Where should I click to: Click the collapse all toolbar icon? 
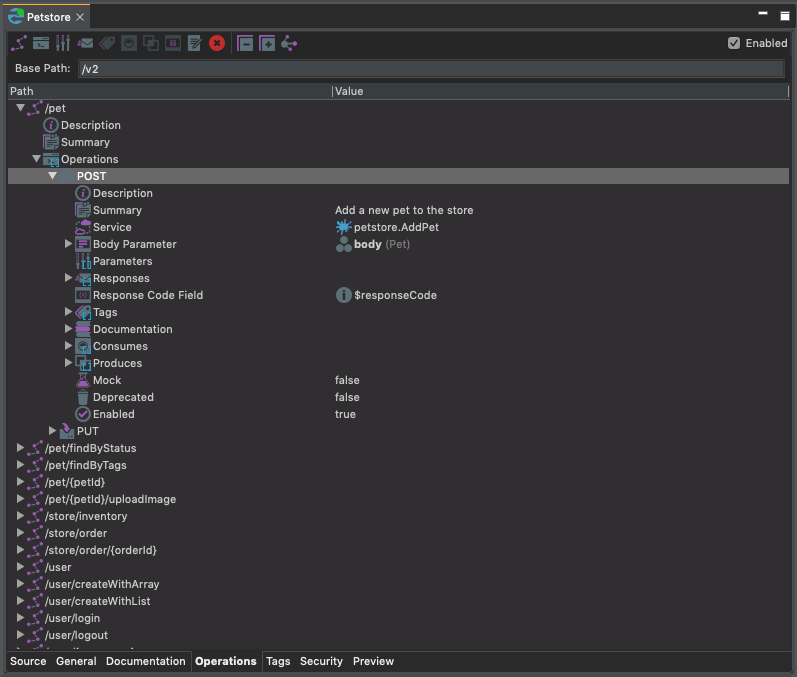[x=245, y=43]
